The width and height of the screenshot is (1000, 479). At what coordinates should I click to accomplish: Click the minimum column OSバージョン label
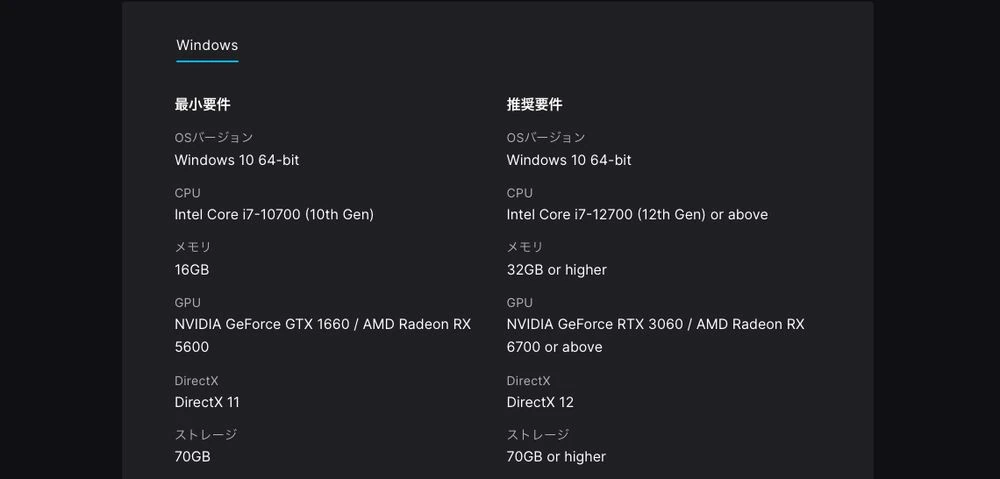click(214, 138)
